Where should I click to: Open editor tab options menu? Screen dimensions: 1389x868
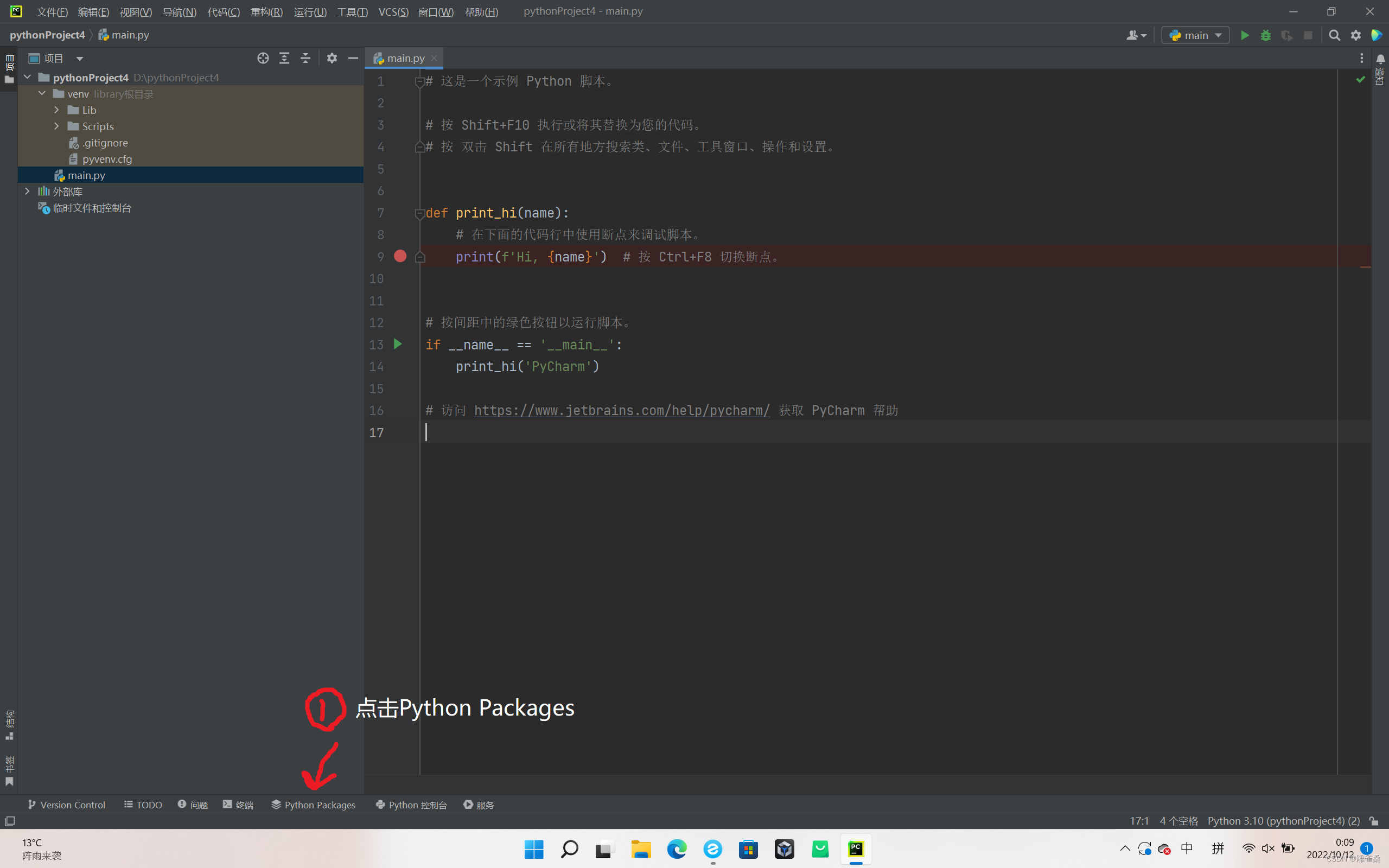[1361, 58]
